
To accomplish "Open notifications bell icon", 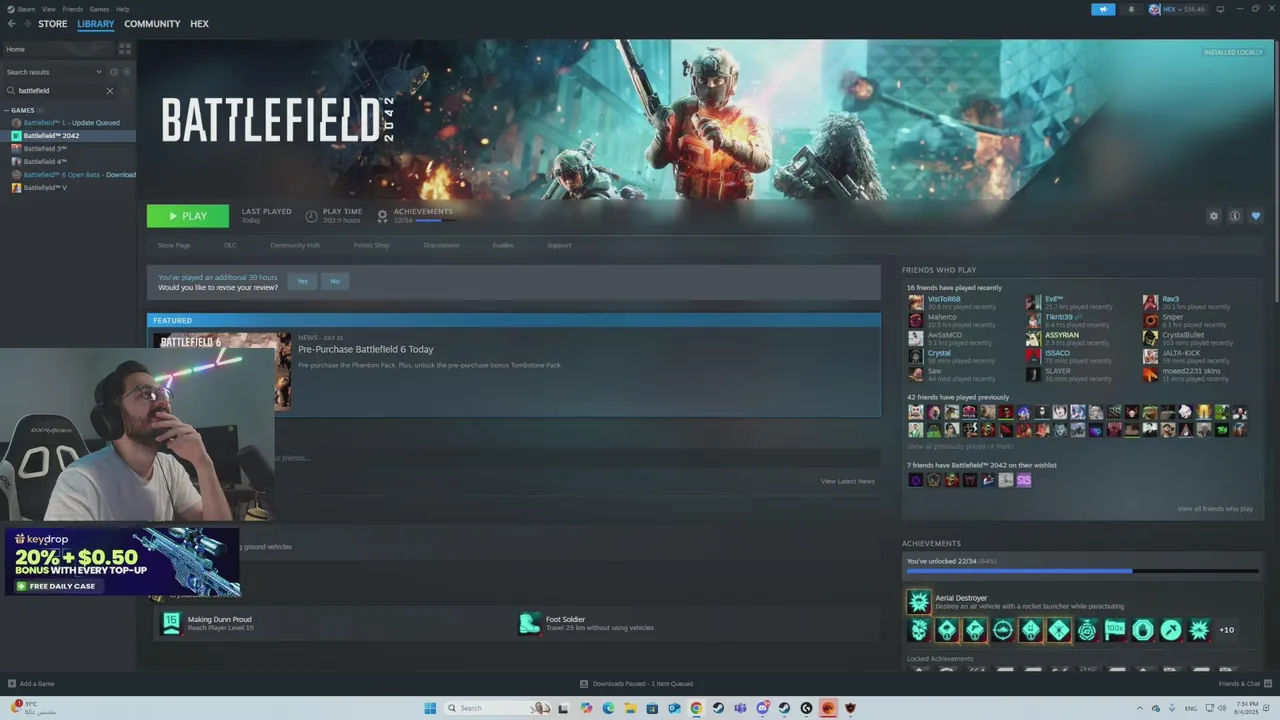I will tap(1131, 9).
